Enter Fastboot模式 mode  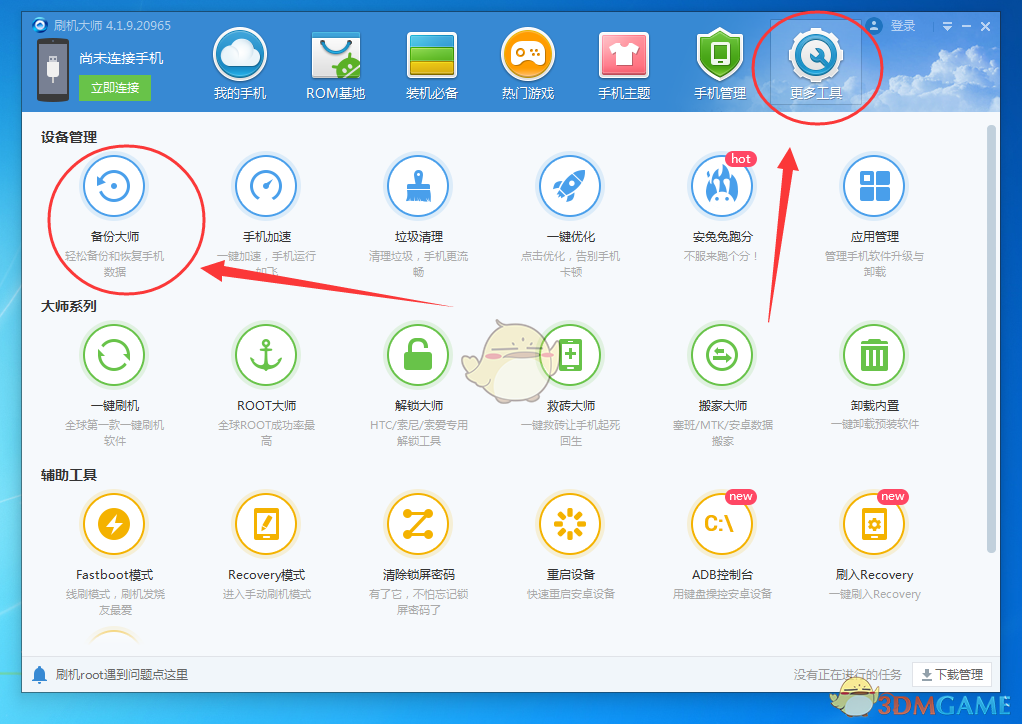point(113,523)
